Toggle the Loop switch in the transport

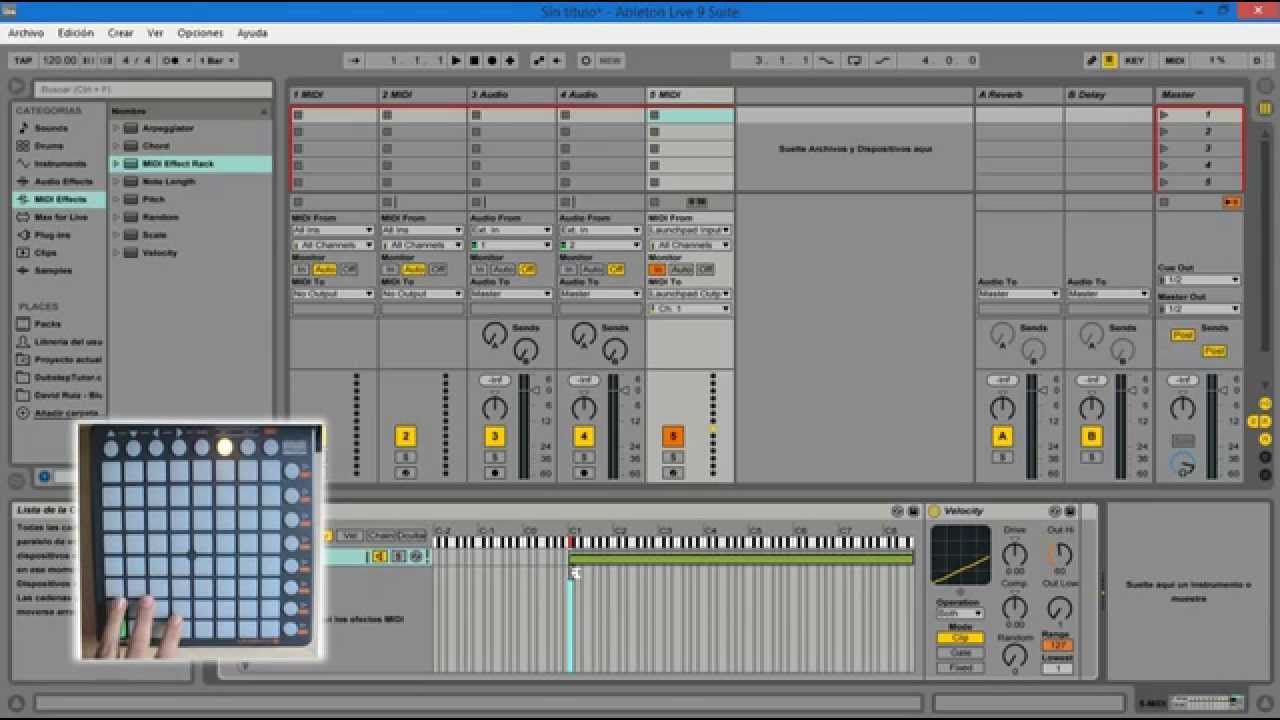(854, 60)
